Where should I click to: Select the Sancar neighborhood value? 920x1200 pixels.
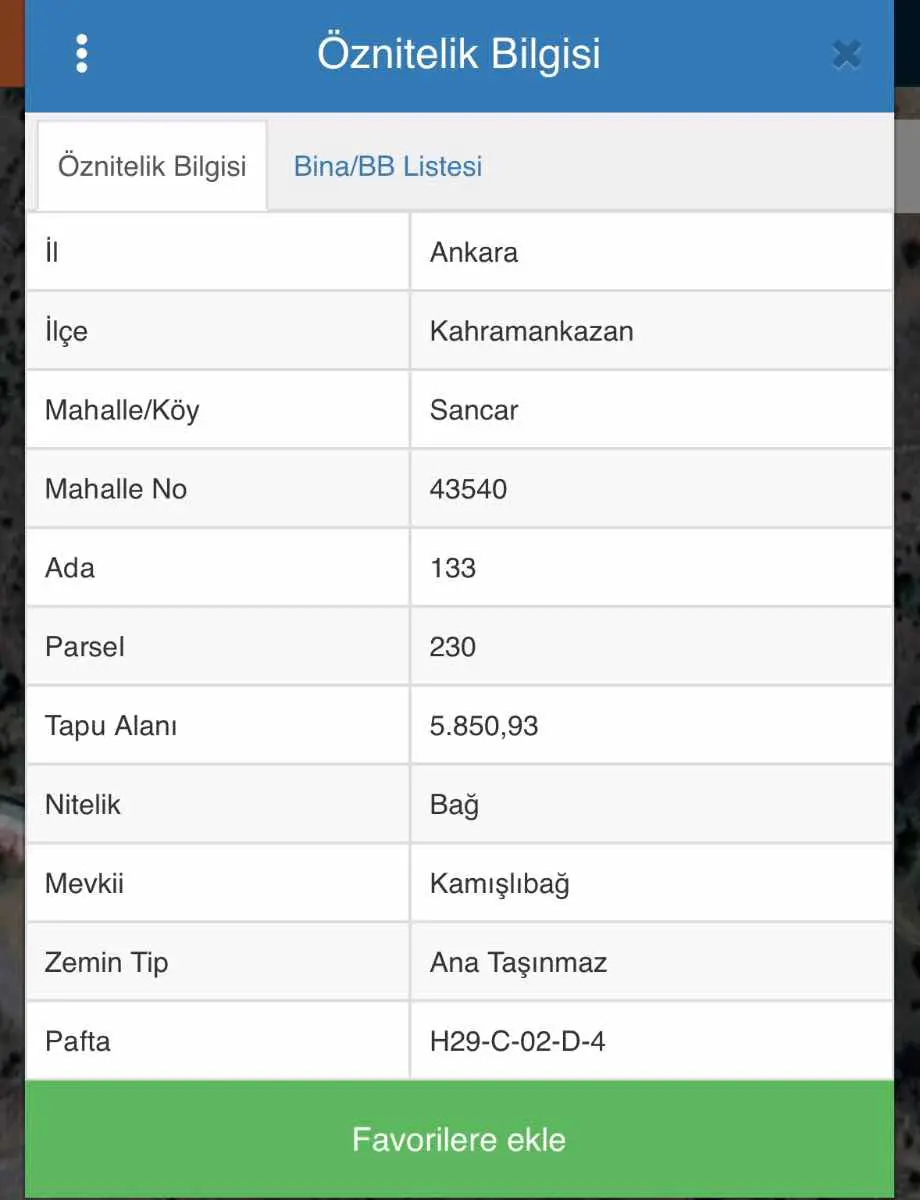click(474, 410)
